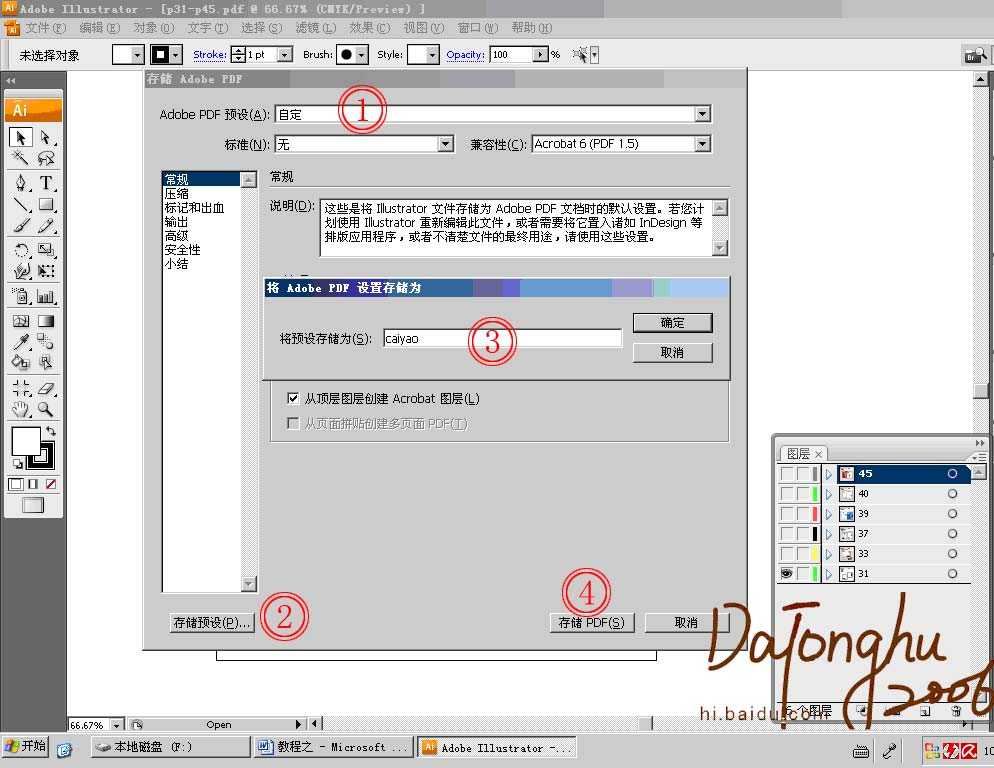Open the 兼容性 Acrobat 6 dropdown
This screenshot has height=768, width=994.
(x=702, y=144)
